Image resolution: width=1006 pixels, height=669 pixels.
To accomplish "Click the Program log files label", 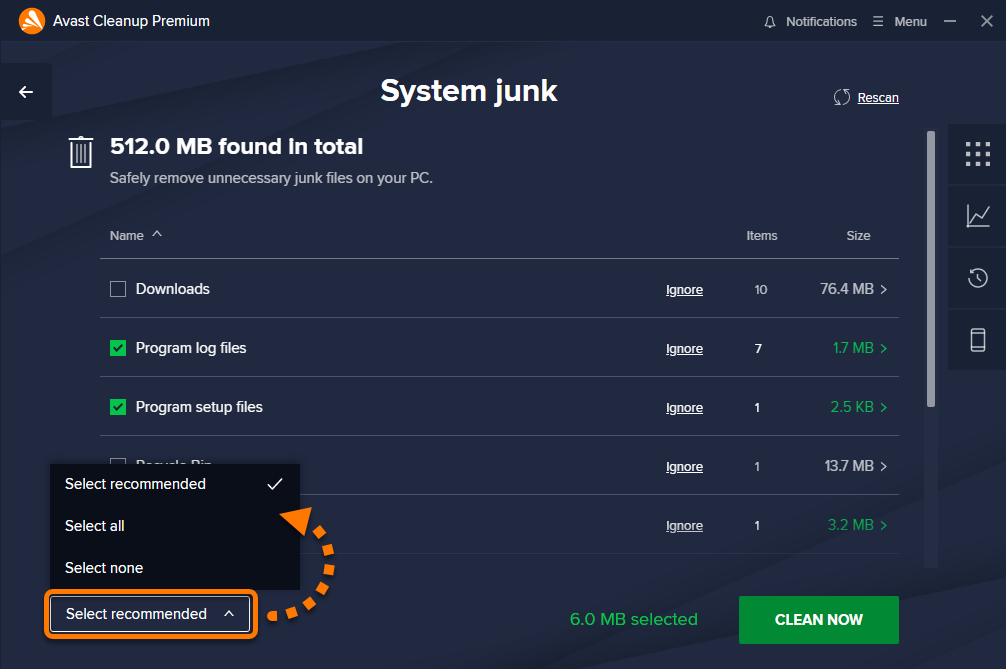I will [x=191, y=348].
